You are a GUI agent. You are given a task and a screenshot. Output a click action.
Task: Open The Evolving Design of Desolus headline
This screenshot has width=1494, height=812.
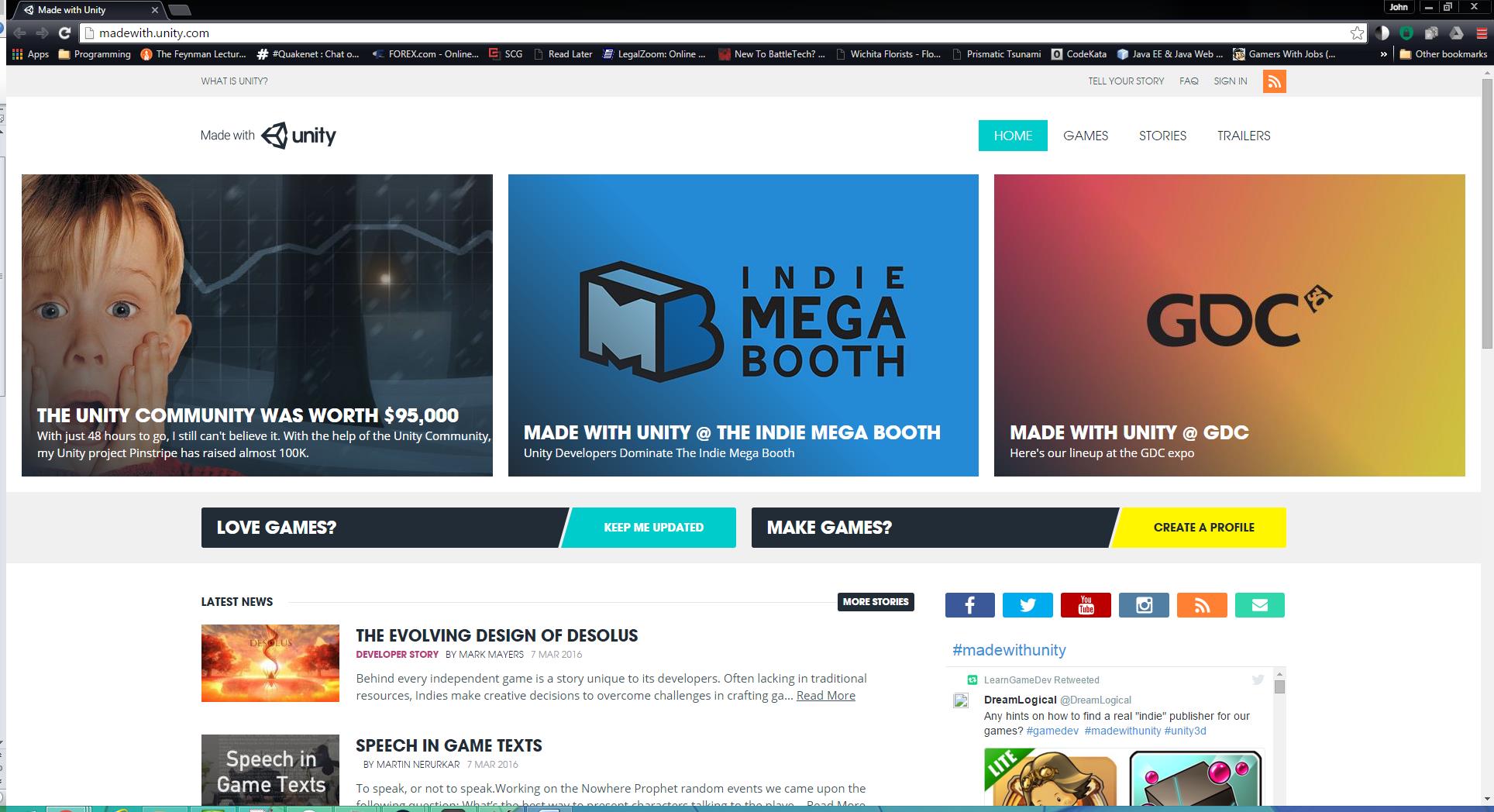point(497,635)
